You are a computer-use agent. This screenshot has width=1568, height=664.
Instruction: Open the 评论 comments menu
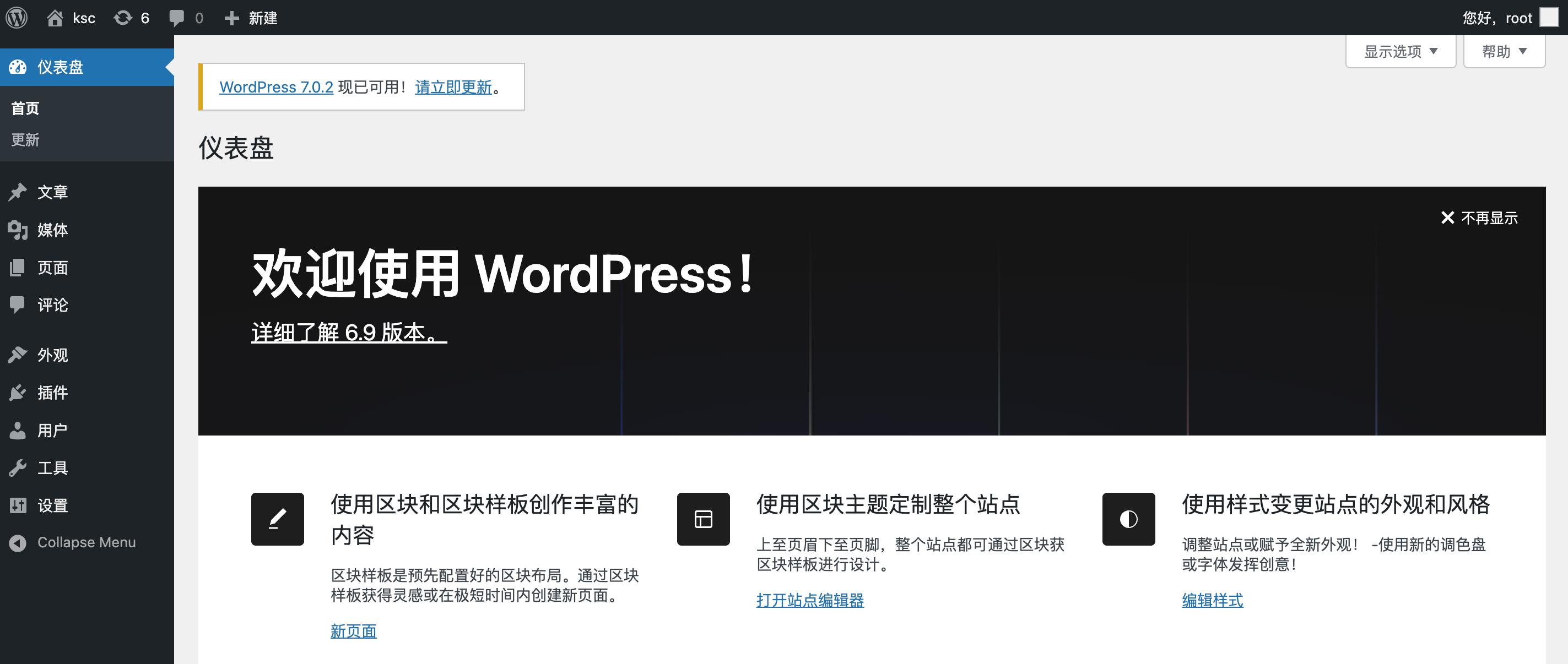pyautogui.click(x=87, y=304)
